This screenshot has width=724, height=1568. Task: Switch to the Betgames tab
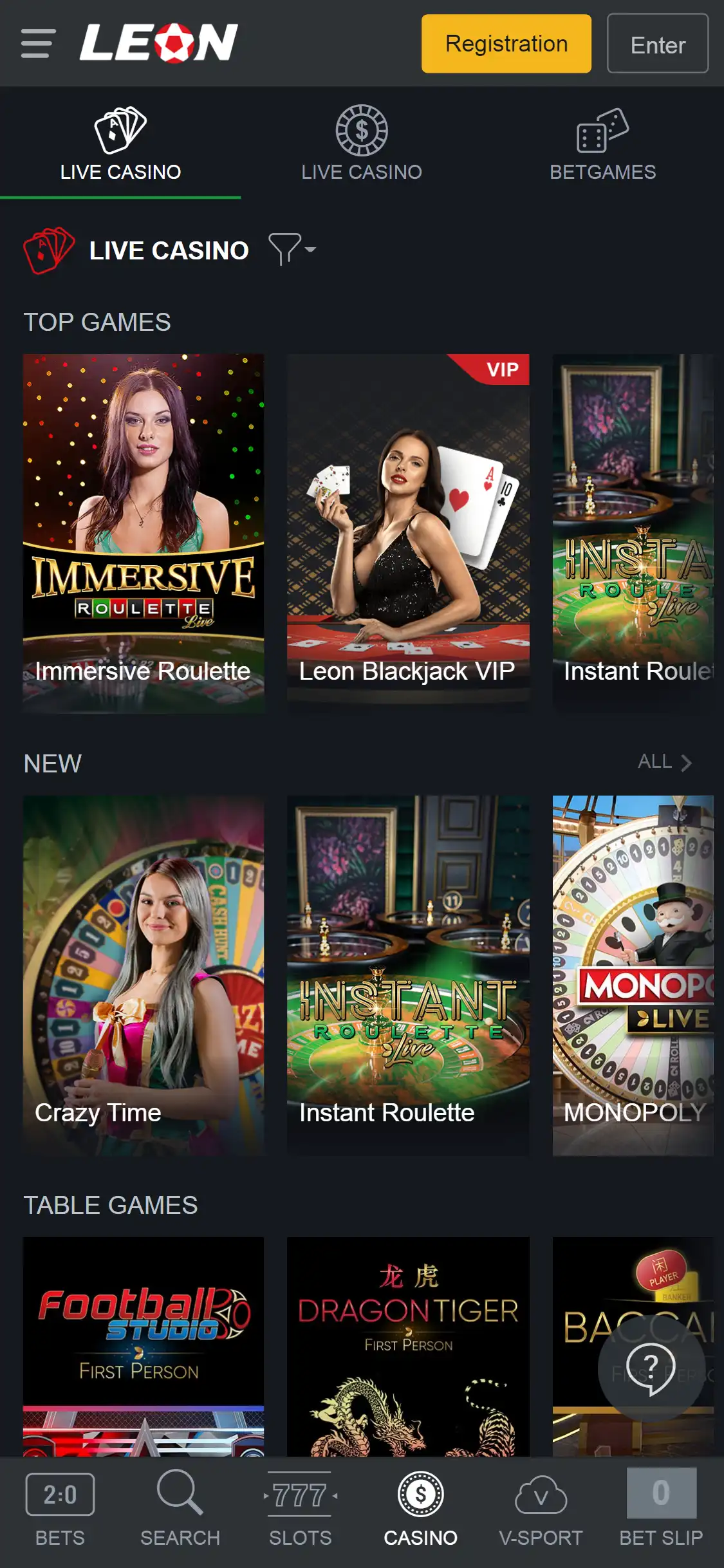tap(603, 145)
